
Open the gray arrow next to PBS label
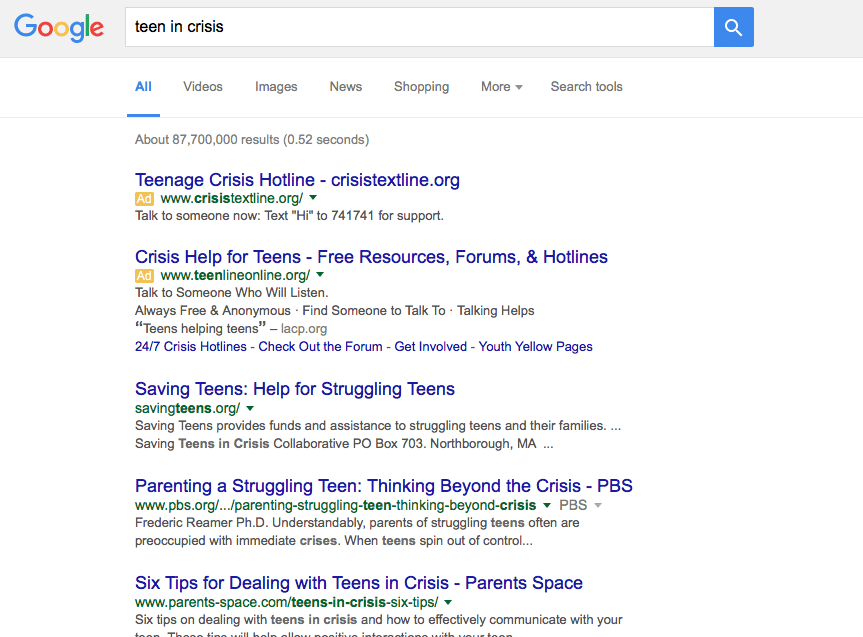598,505
